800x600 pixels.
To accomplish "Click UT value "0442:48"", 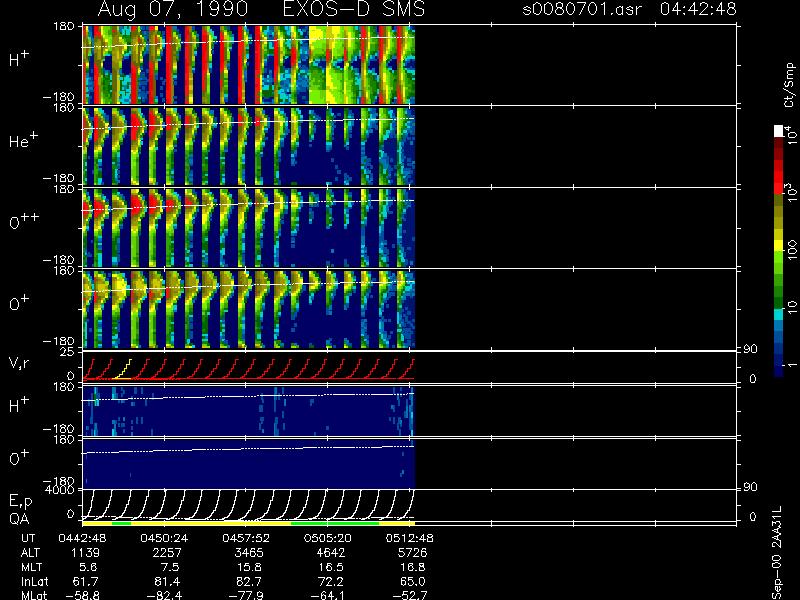I will tap(82, 538).
